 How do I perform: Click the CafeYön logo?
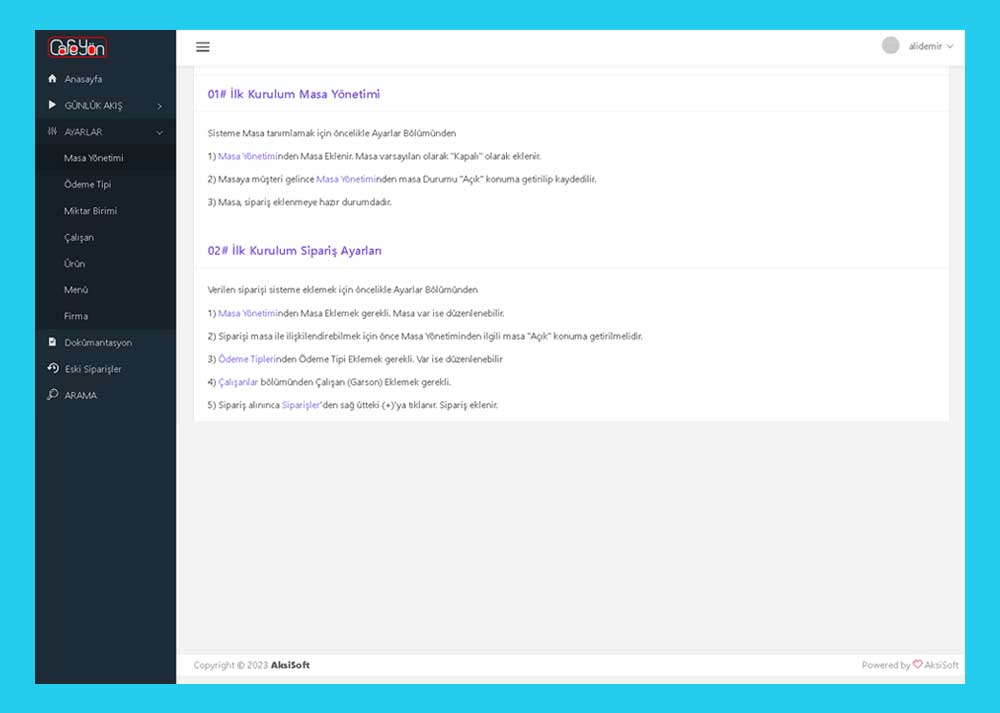pos(77,47)
